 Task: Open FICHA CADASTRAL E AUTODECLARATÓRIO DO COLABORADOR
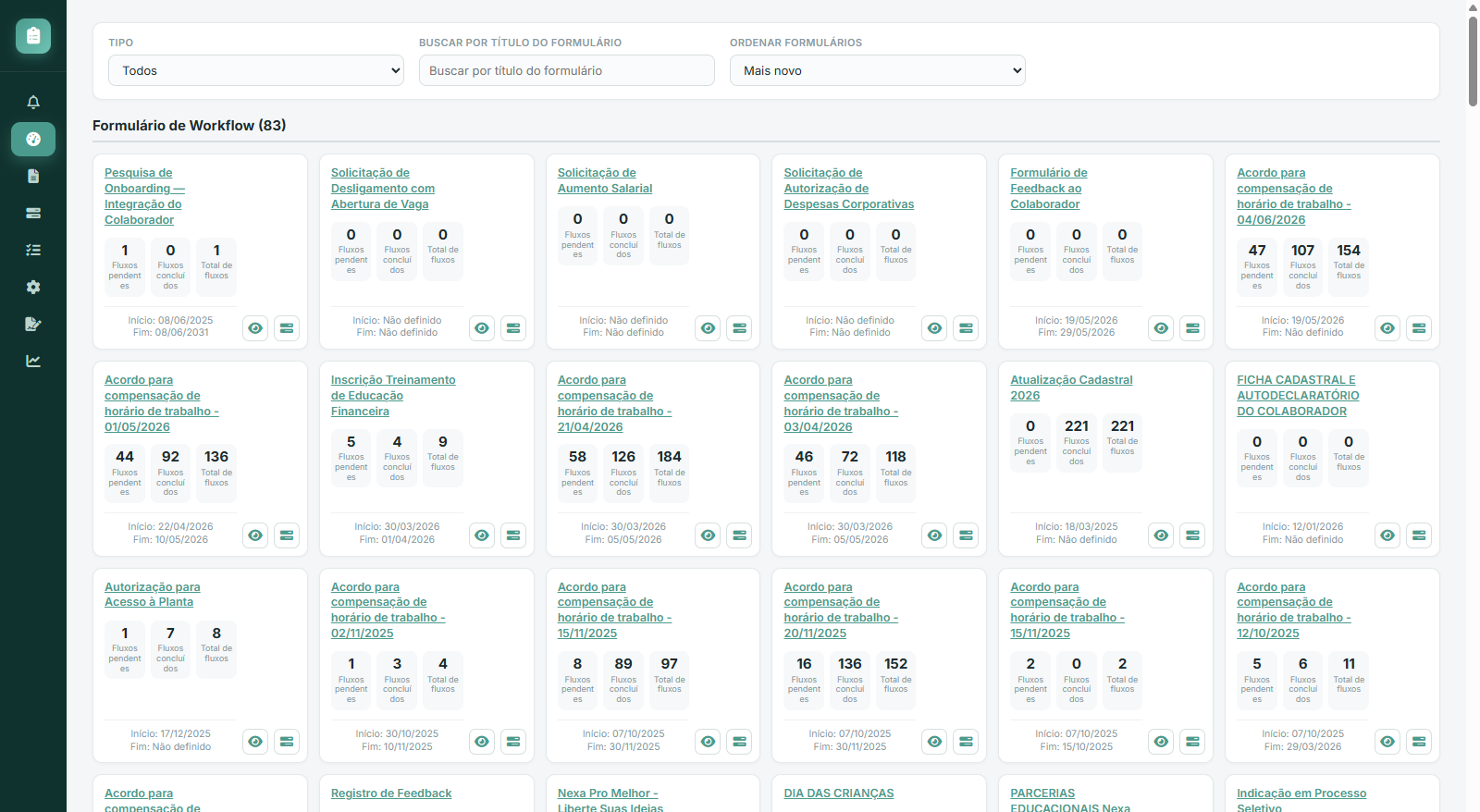click(1298, 396)
